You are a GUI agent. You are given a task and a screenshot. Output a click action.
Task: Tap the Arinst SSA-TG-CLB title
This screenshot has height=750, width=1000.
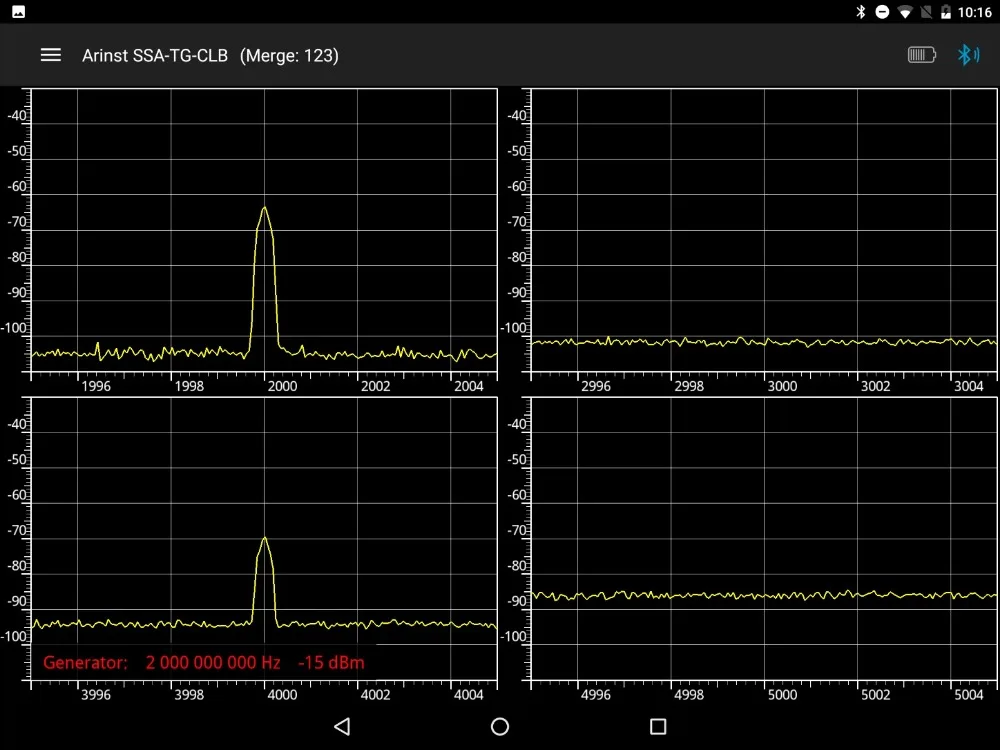tap(155, 55)
